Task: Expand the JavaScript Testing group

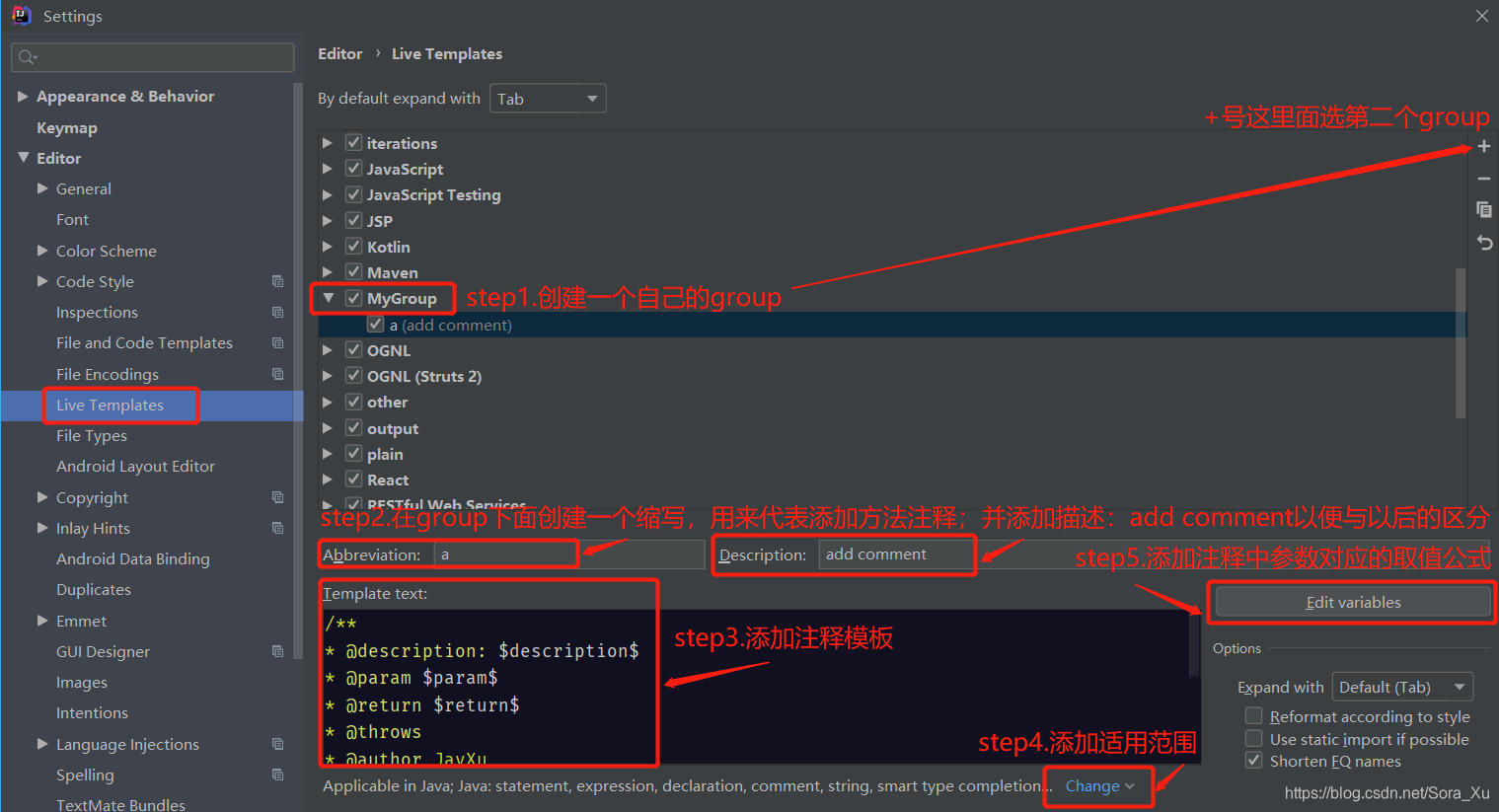Action: [x=328, y=194]
